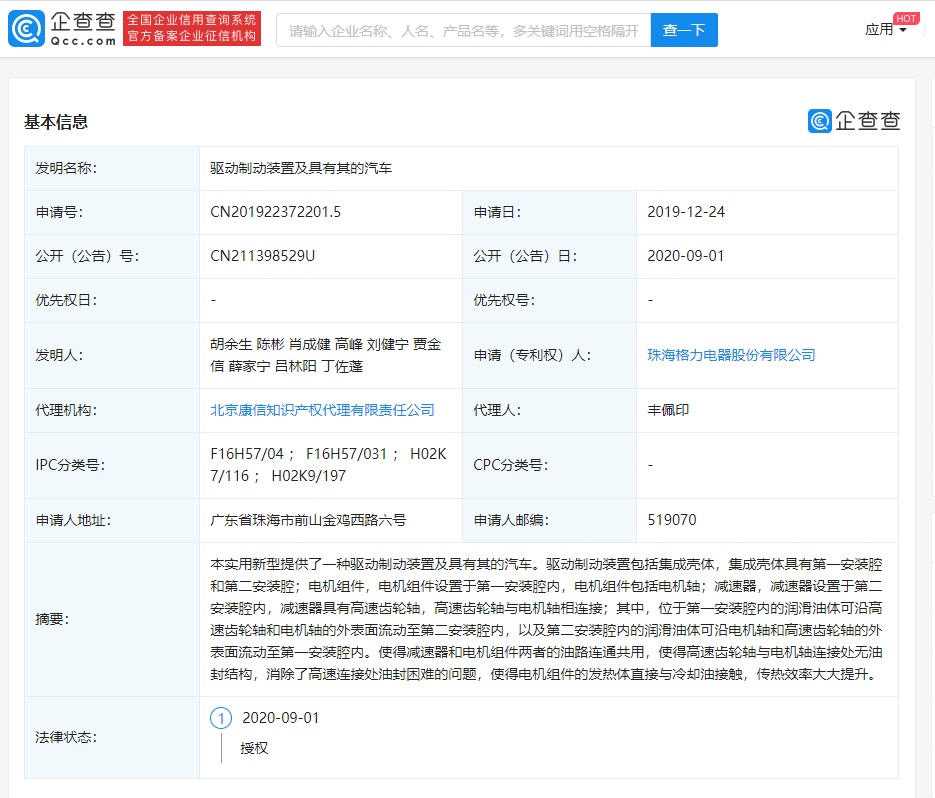
Task: Click the 基本信息 section heading
Action: (x=56, y=122)
